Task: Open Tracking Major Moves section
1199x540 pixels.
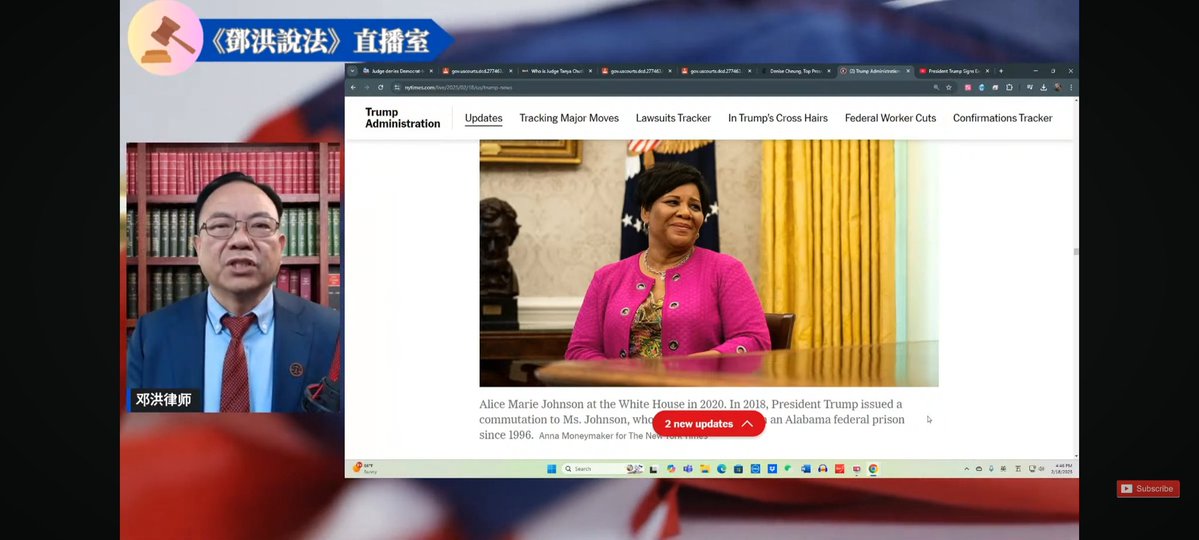Action: click(x=569, y=118)
